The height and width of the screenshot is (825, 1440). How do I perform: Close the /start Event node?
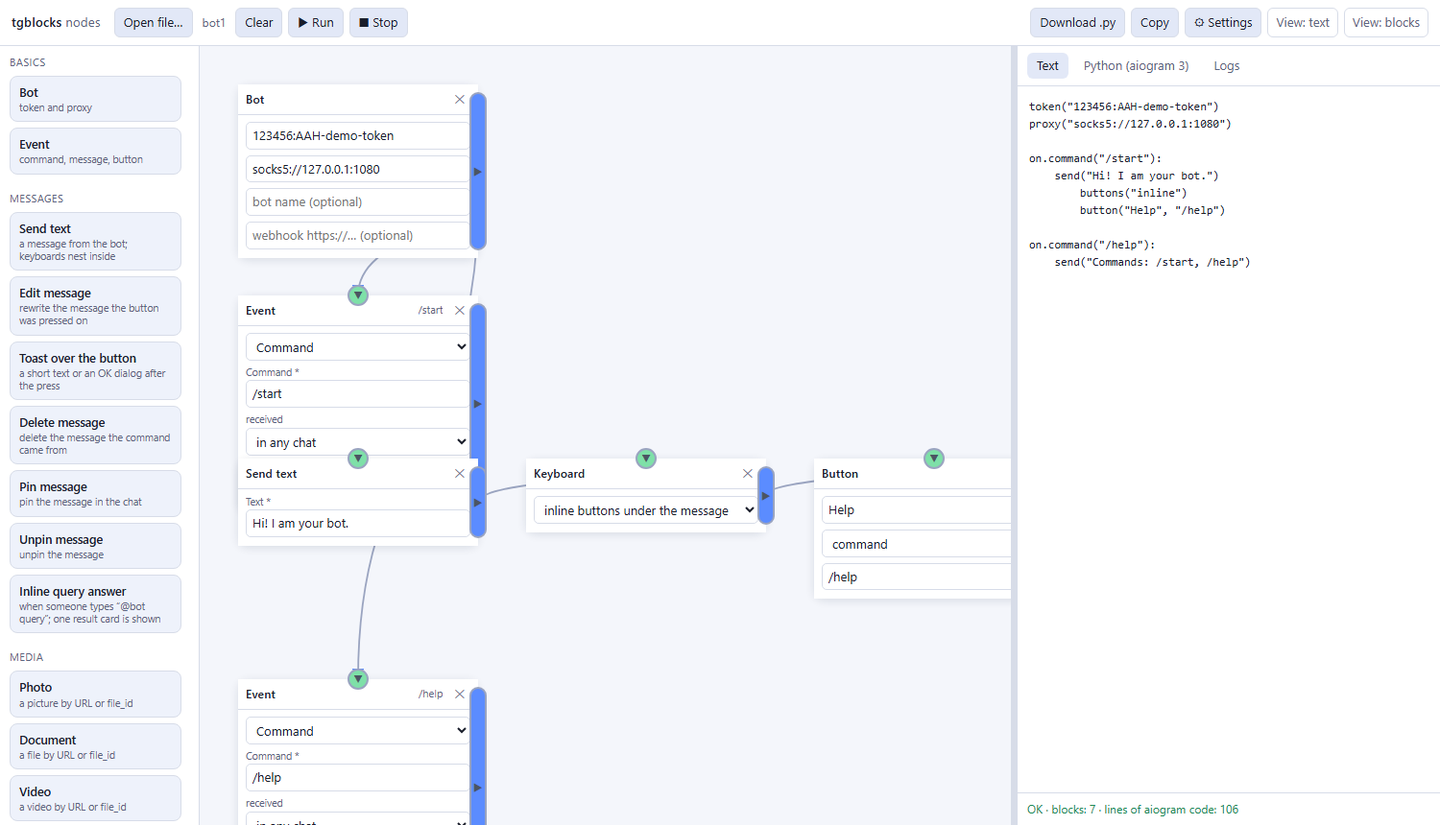460,310
